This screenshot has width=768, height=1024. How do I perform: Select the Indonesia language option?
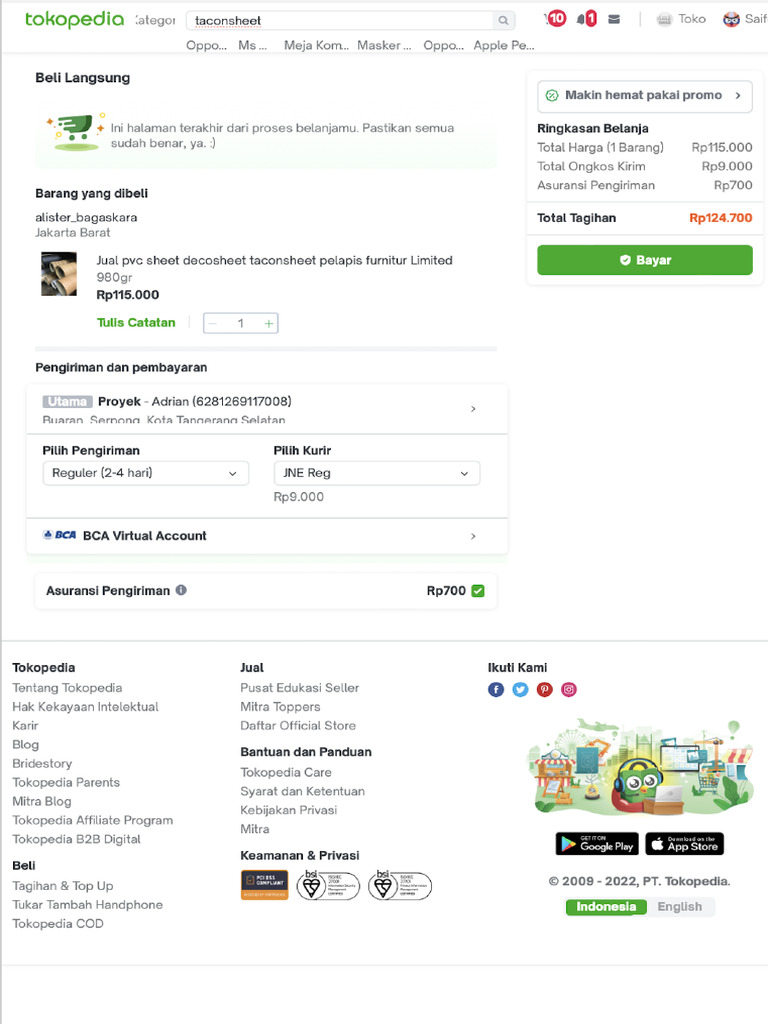tap(606, 907)
